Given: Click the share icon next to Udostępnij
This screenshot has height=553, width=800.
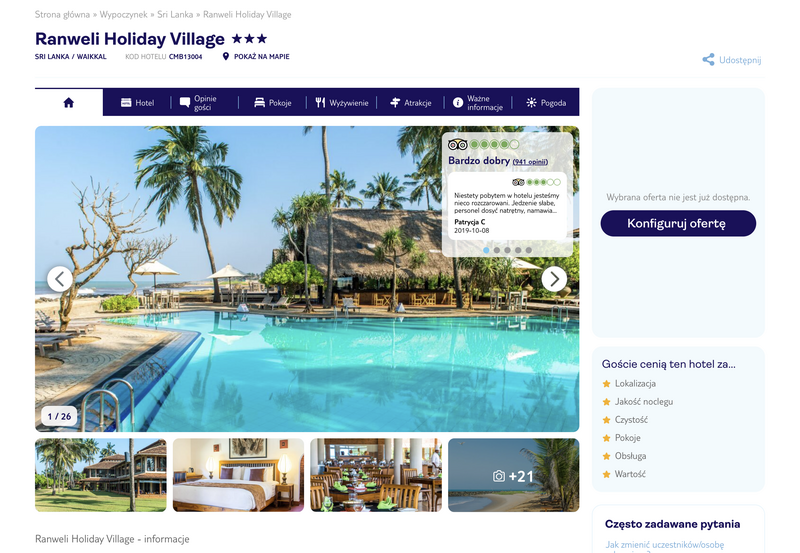Looking at the screenshot, I should pyautogui.click(x=708, y=60).
